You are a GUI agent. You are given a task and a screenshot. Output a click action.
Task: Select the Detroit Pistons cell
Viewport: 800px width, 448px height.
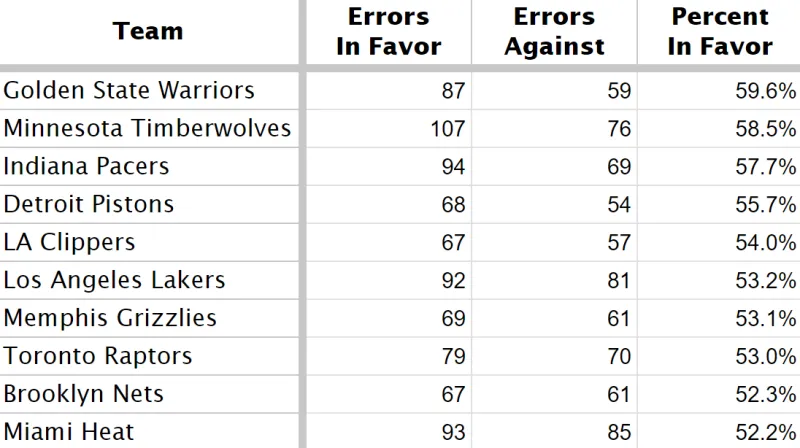tap(89, 205)
